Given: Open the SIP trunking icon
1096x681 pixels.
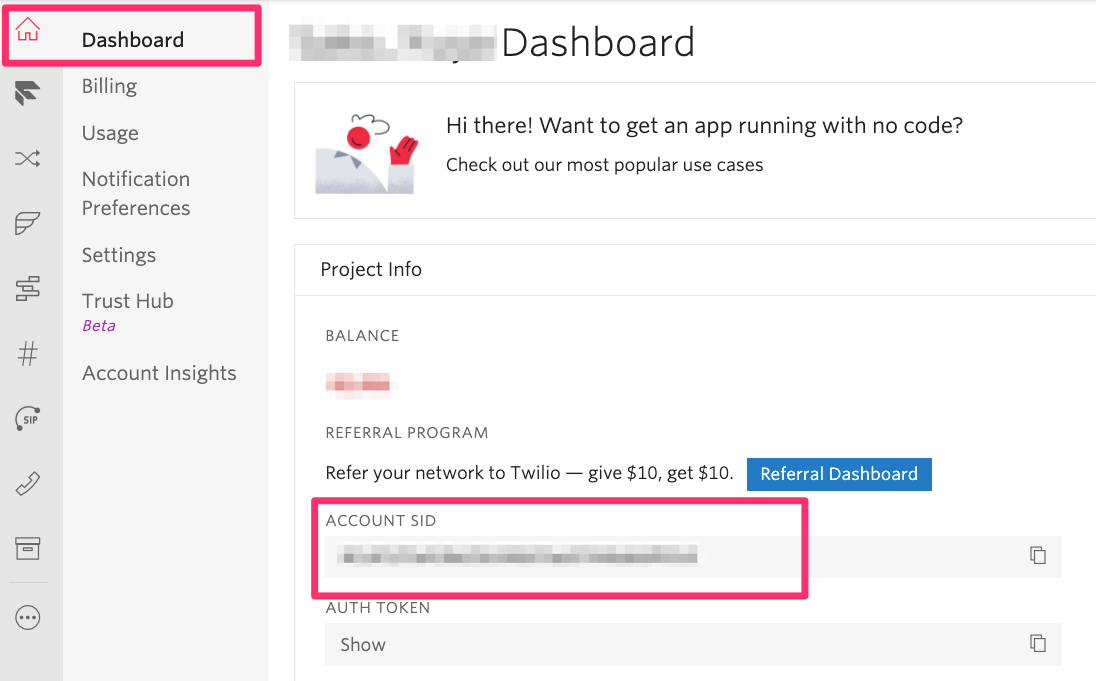Looking at the screenshot, I should point(28,419).
